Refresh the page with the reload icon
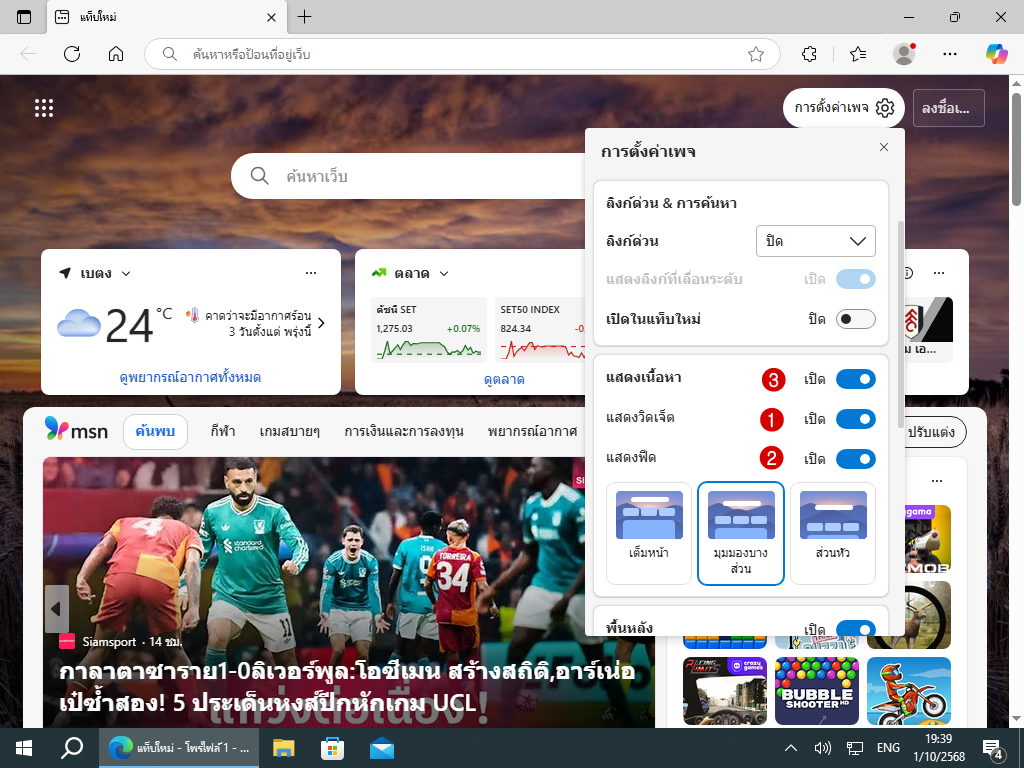Image resolution: width=1024 pixels, height=768 pixels. tap(72, 54)
